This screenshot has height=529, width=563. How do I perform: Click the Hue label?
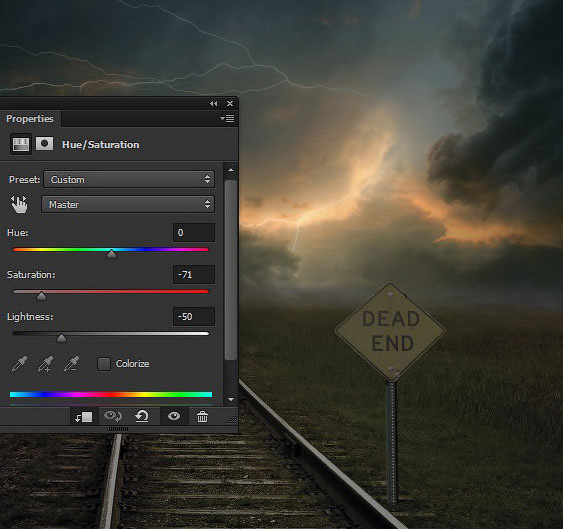18,233
